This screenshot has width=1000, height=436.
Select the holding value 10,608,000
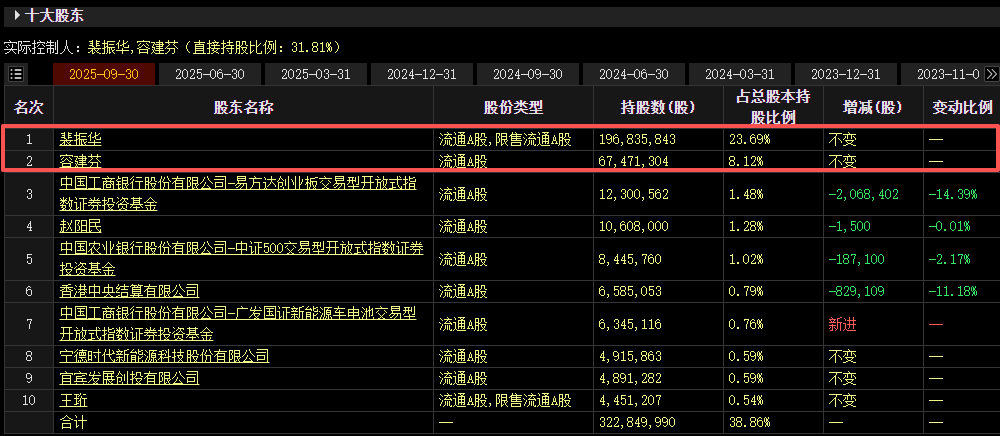pyautogui.click(x=634, y=226)
